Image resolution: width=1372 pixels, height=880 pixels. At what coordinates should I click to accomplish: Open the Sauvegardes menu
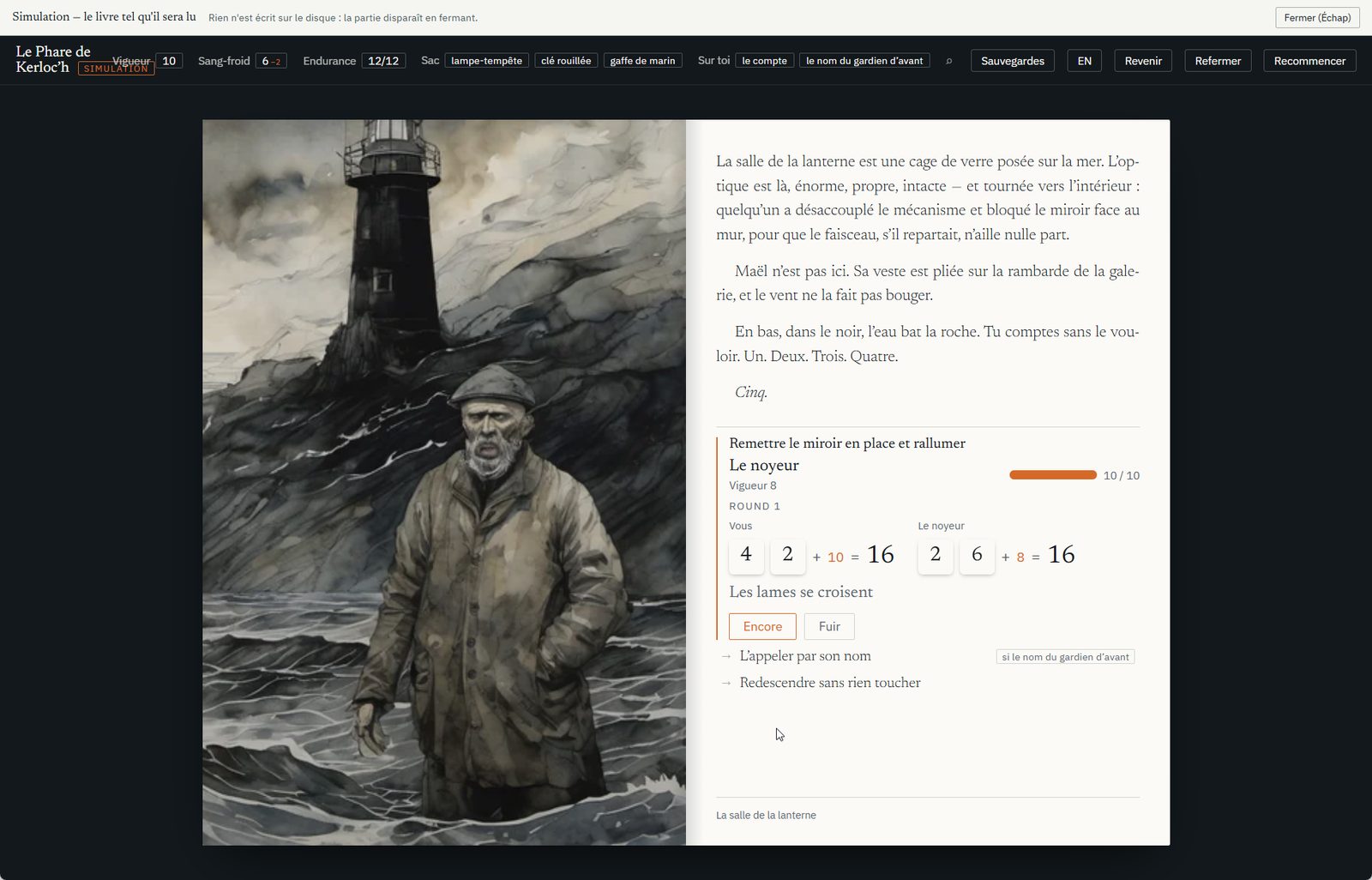coord(1012,61)
